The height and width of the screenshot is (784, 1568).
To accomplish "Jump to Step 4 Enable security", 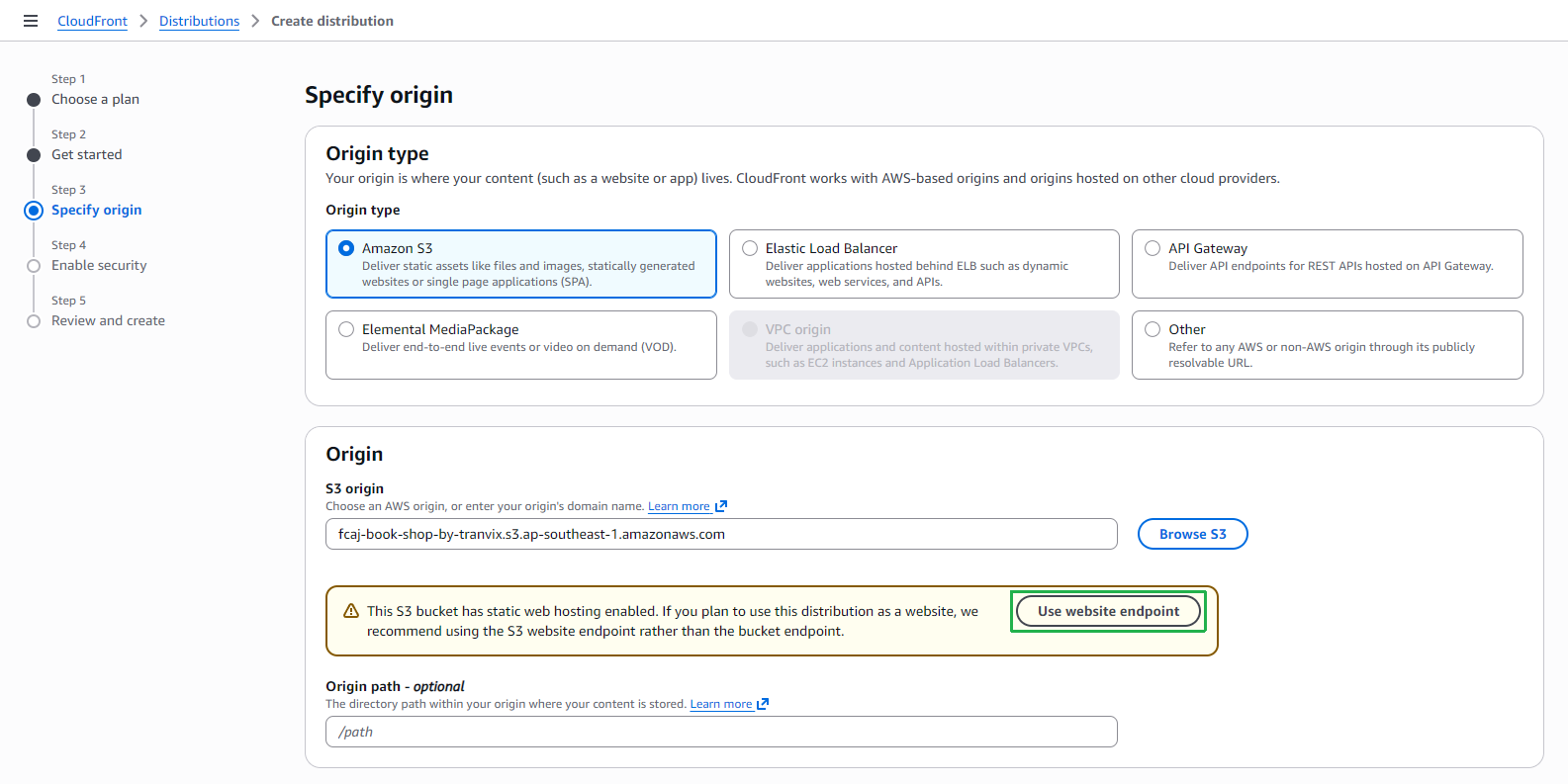I will 99,265.
